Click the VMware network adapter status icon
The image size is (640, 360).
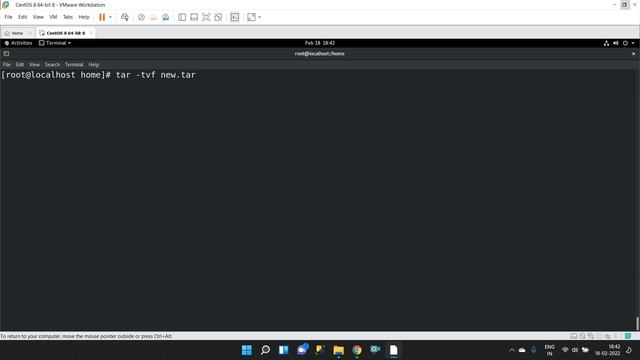tap(591, 336)
